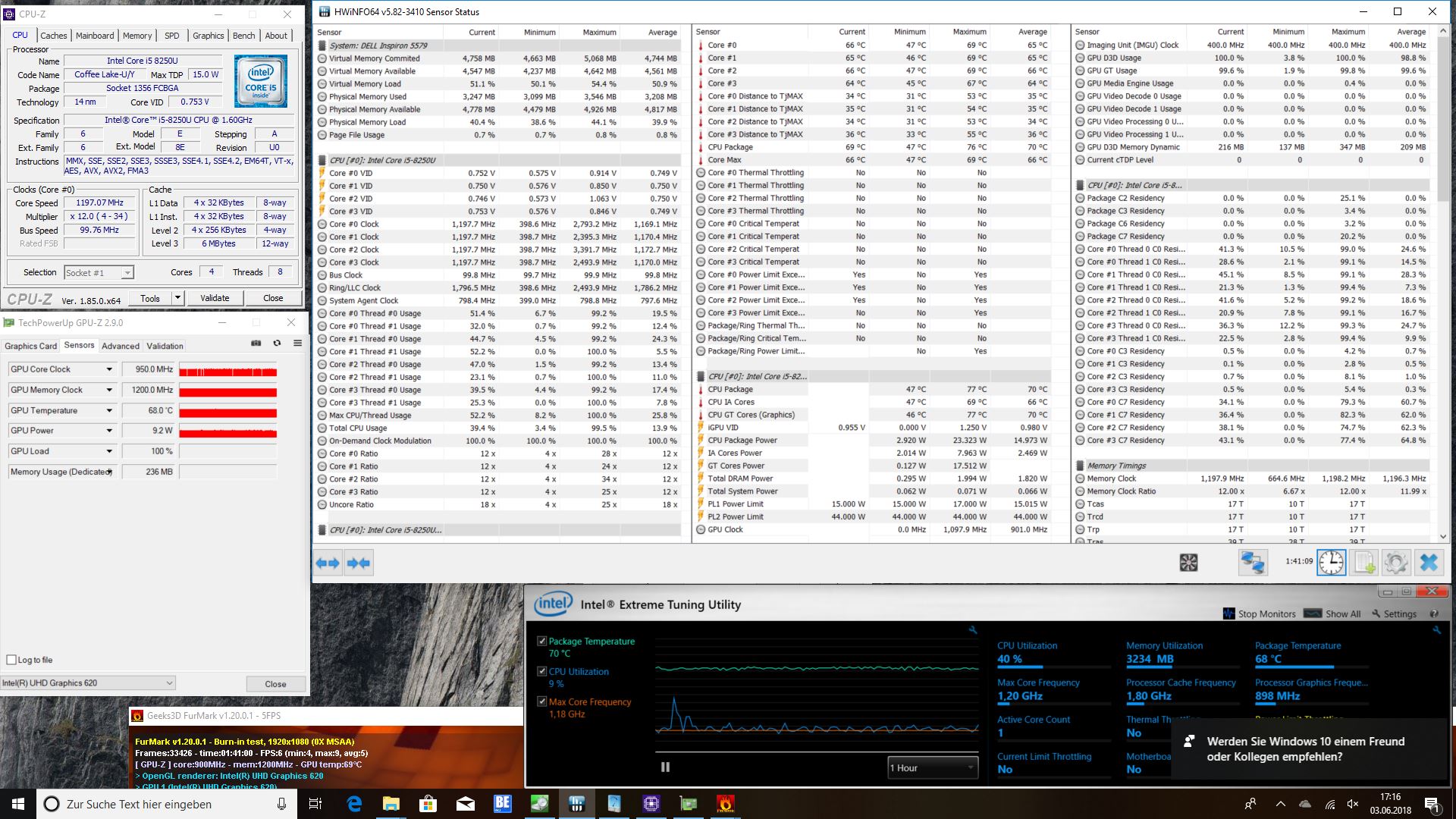The width and height of the screenshot is (1456, 819).
Task: Click CPU-Z Validate button
Action: tap(215, 298)
